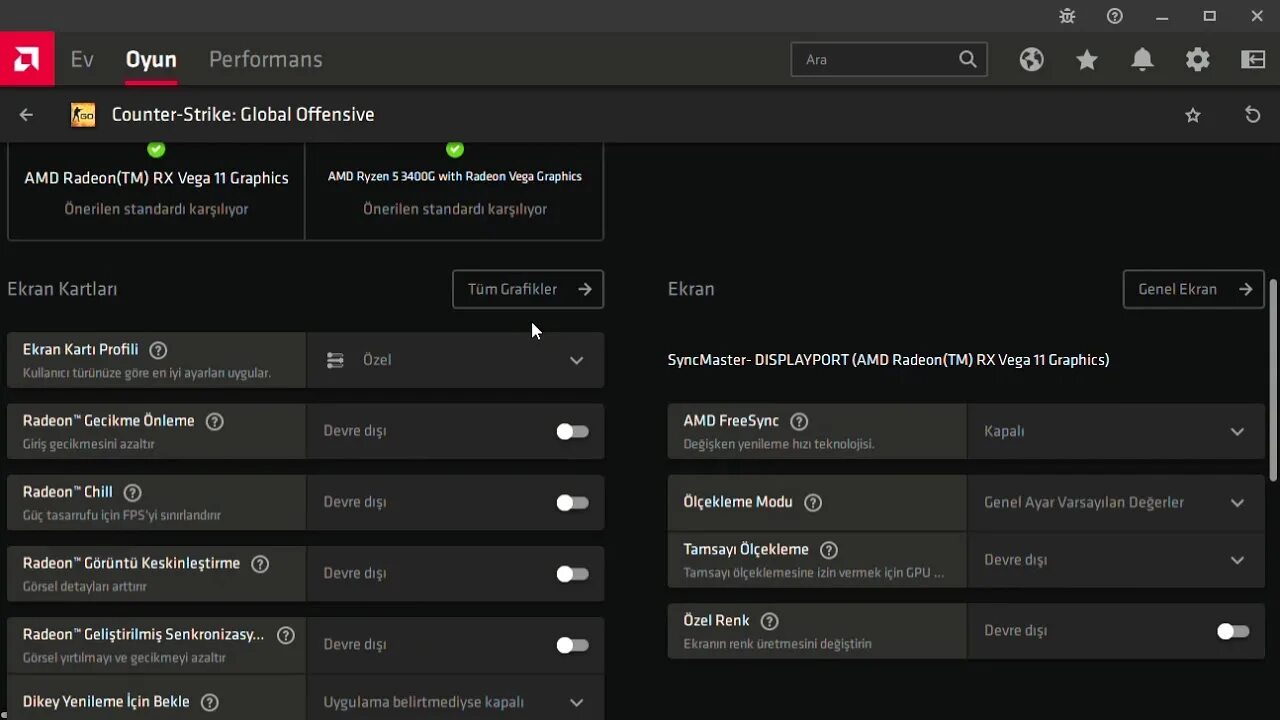Click the GPU green check mark
This screenshot has height=720, width=1280.
click(156, 149)
